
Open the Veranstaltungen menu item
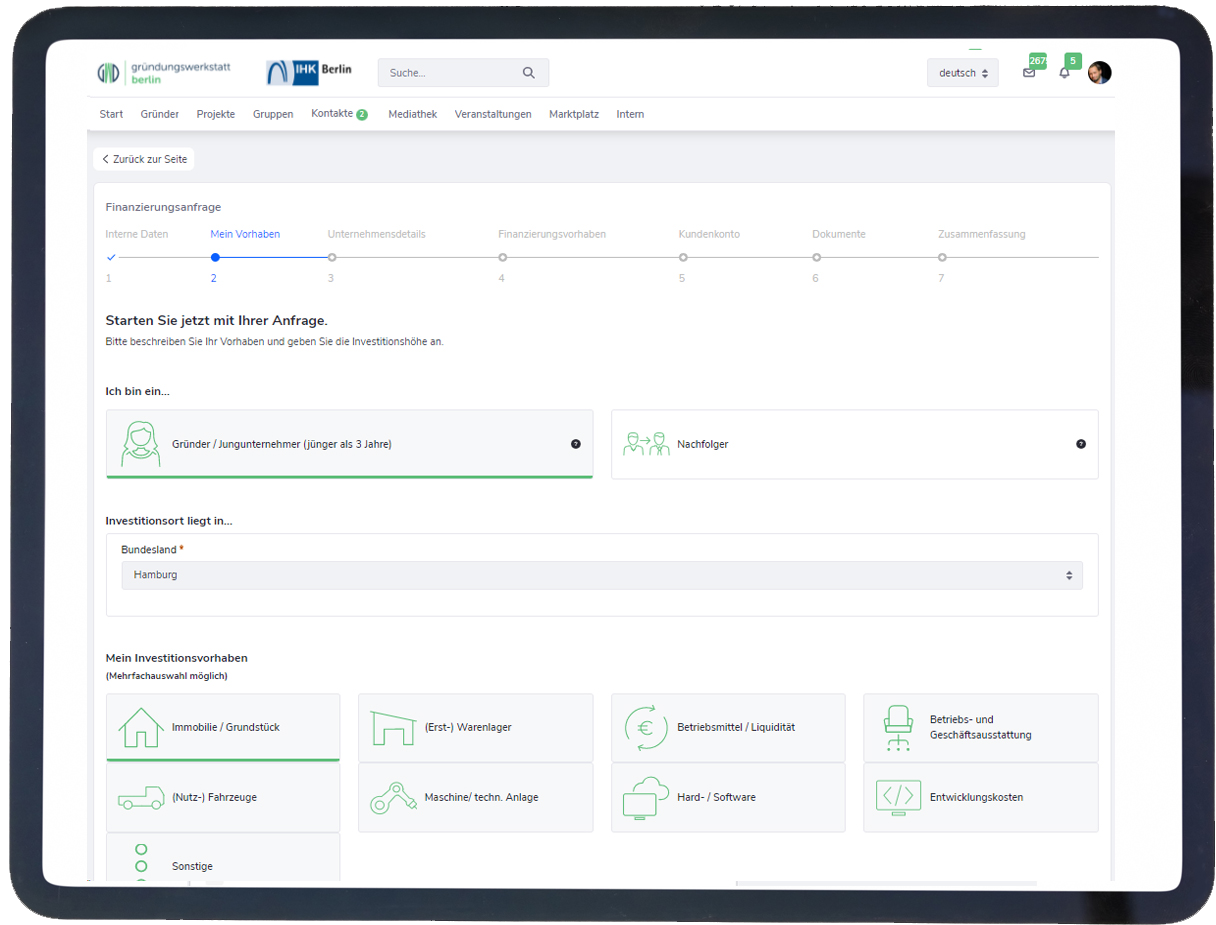[x=493, y=114]
